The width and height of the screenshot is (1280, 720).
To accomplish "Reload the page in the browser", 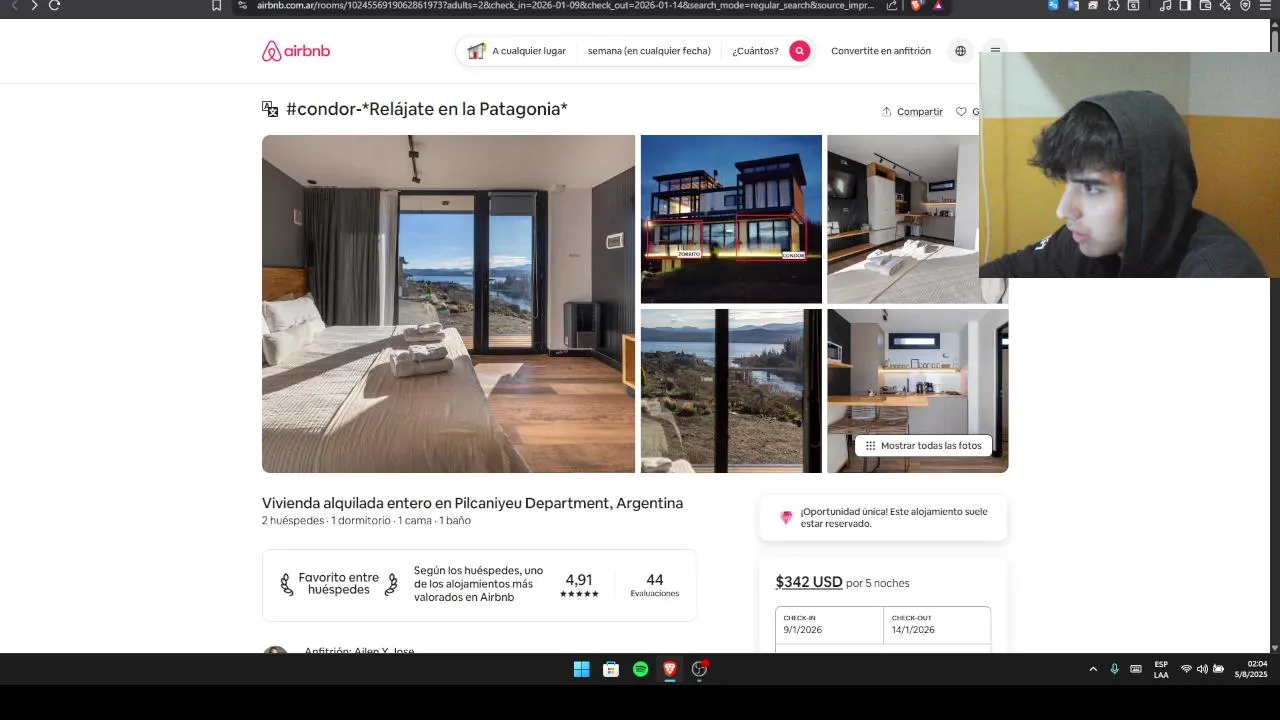I will point(54,5).
